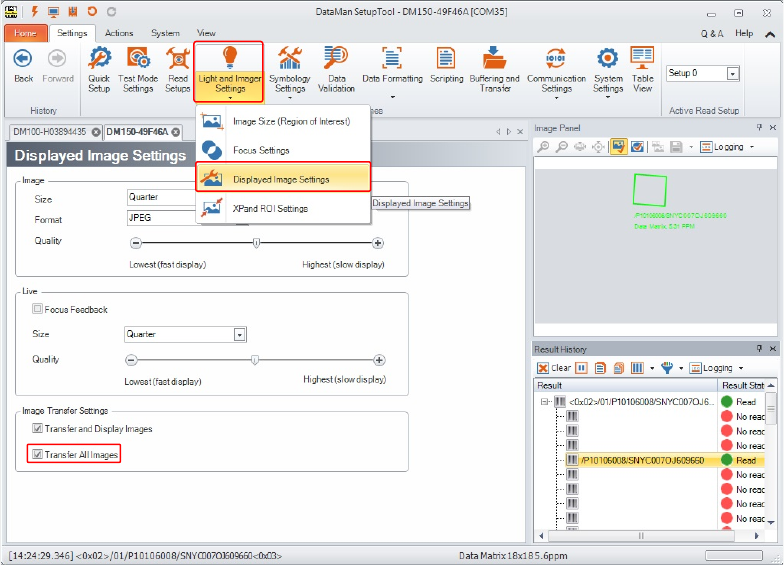This screenshot has width=784, height=565.
Task: Open the Image Panel save dropdown arrow
Action: point(691,147)
